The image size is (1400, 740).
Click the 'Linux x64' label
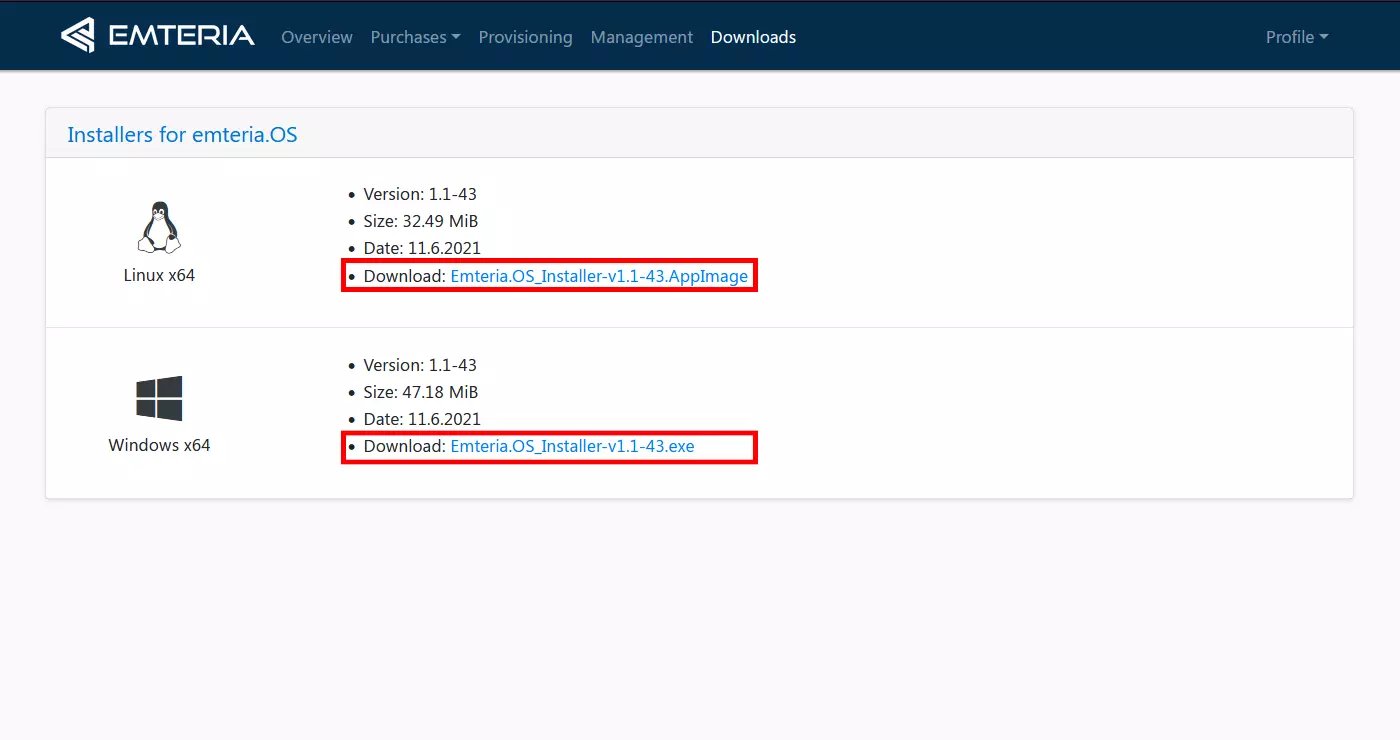pyautogui.click(x=159, y=274)
